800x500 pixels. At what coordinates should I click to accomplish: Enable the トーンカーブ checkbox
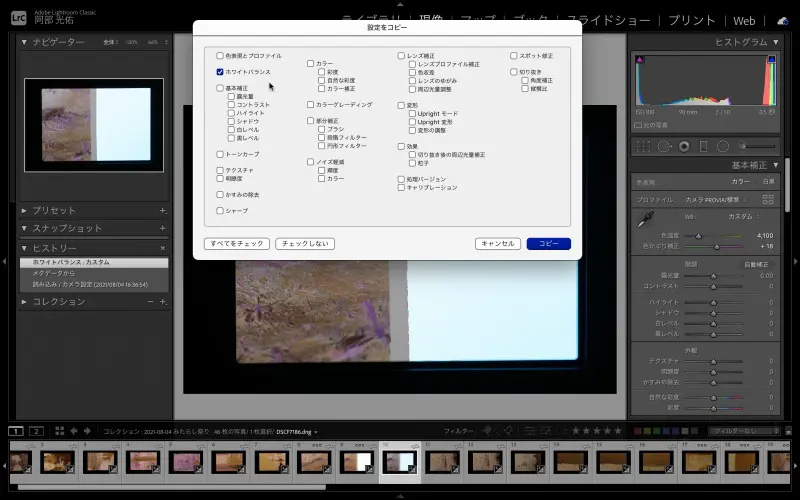click(220, 154)
